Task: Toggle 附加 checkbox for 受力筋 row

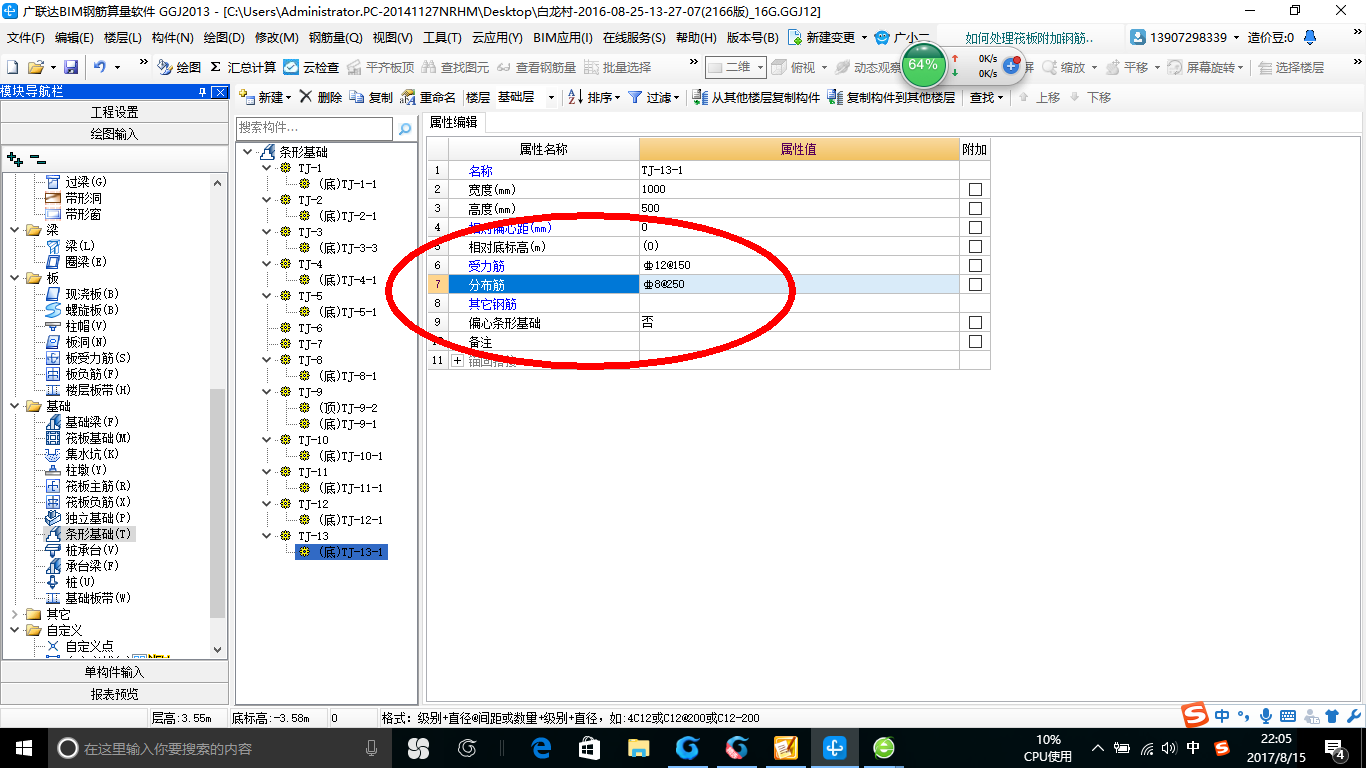Action: click(x=975, y=266)
